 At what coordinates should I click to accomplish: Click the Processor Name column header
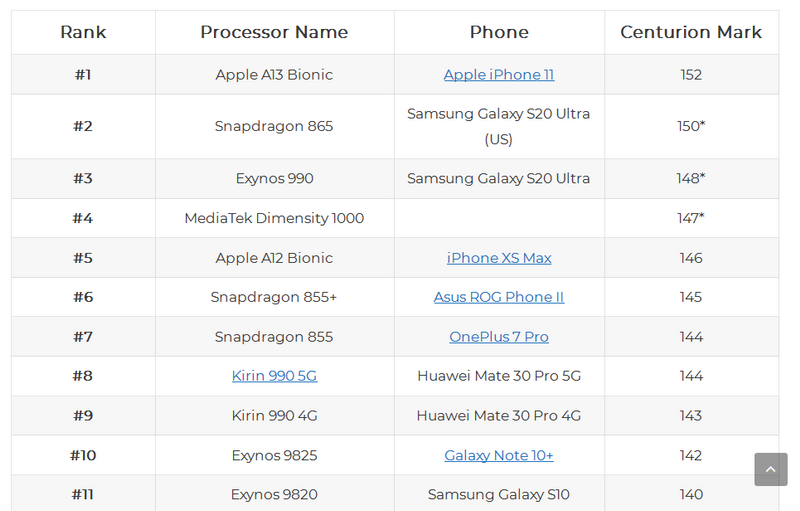274,32
